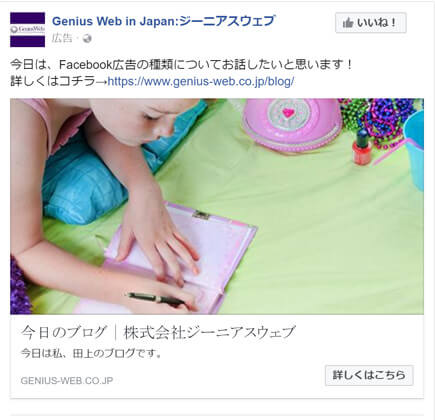Viewport: 435px width, 420px height.
Task: Click the いいね! like button
Action: point(371,23)
